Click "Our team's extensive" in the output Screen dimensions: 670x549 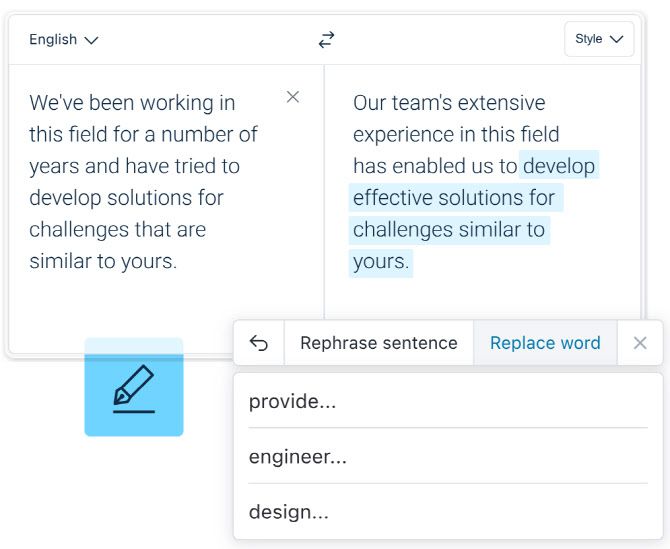coord(449,103)
